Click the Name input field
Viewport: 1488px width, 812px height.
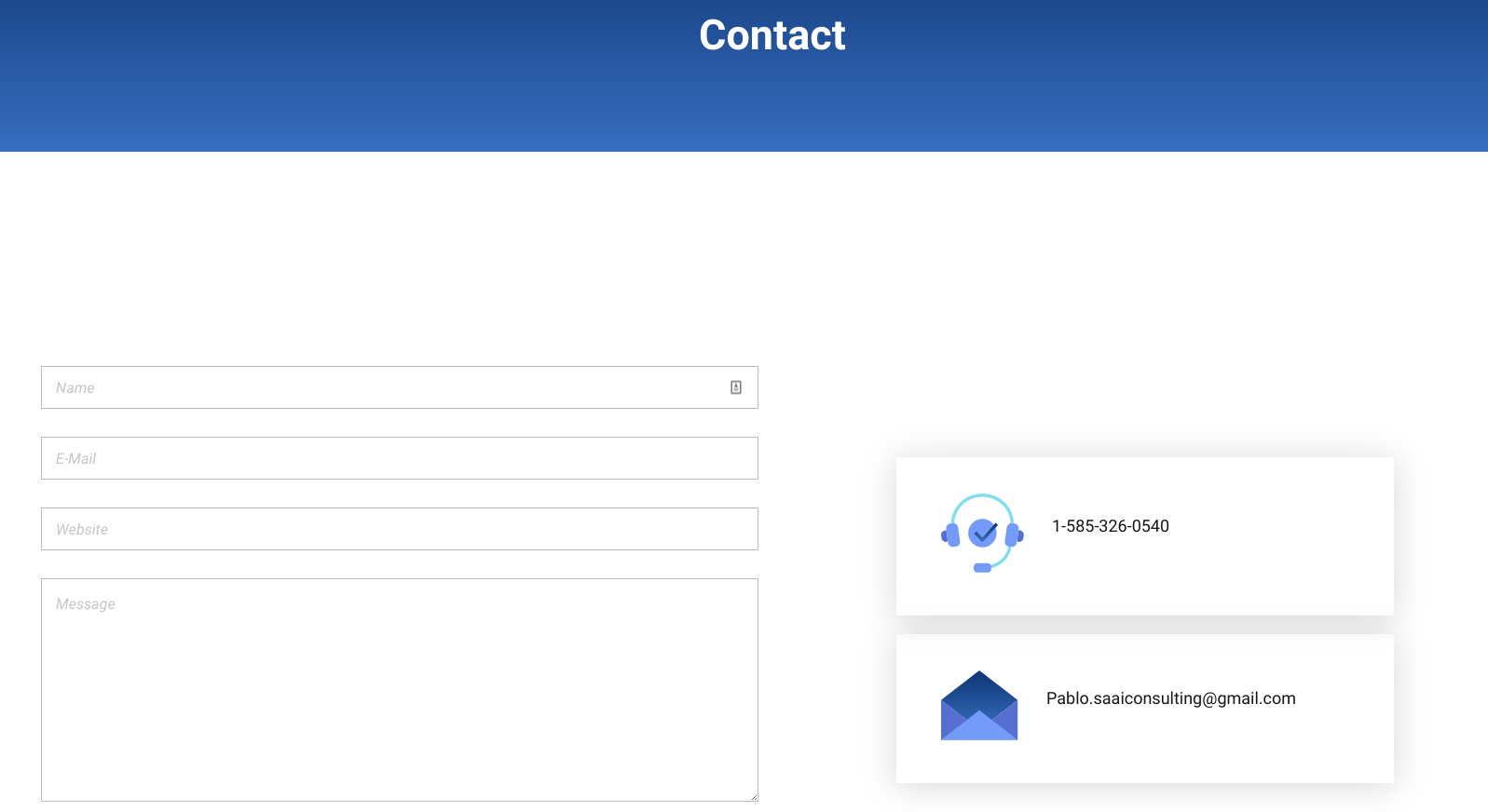coord(382,387)
